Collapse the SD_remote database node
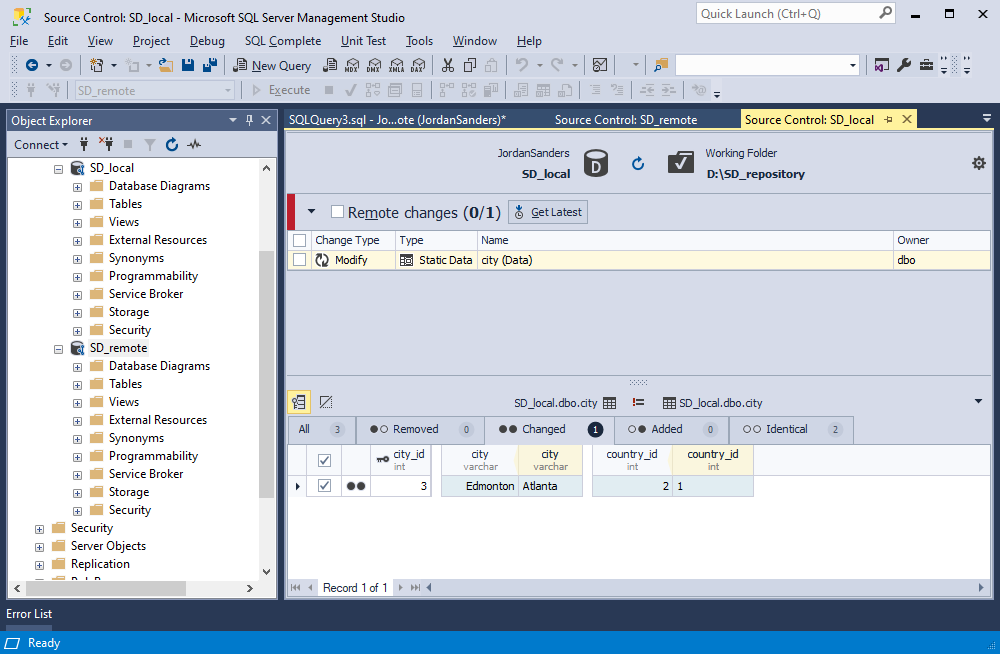Image resolution: width=1000 pixels, height=654 pixels. (58, 349)
